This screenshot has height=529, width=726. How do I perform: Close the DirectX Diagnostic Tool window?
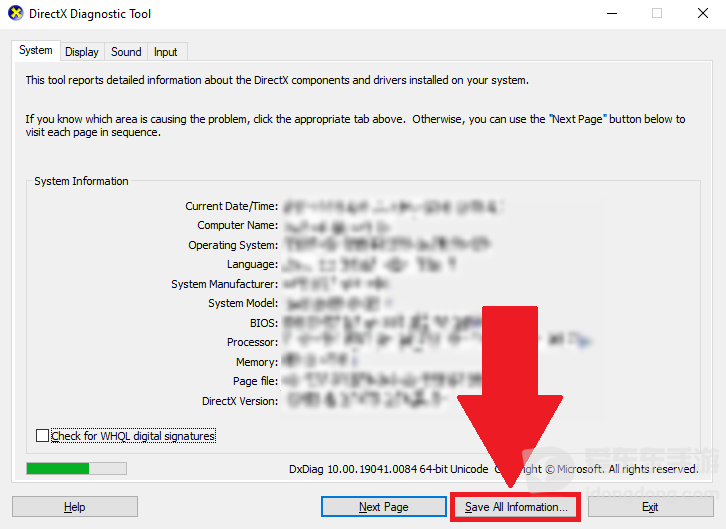tap(703, 13)
